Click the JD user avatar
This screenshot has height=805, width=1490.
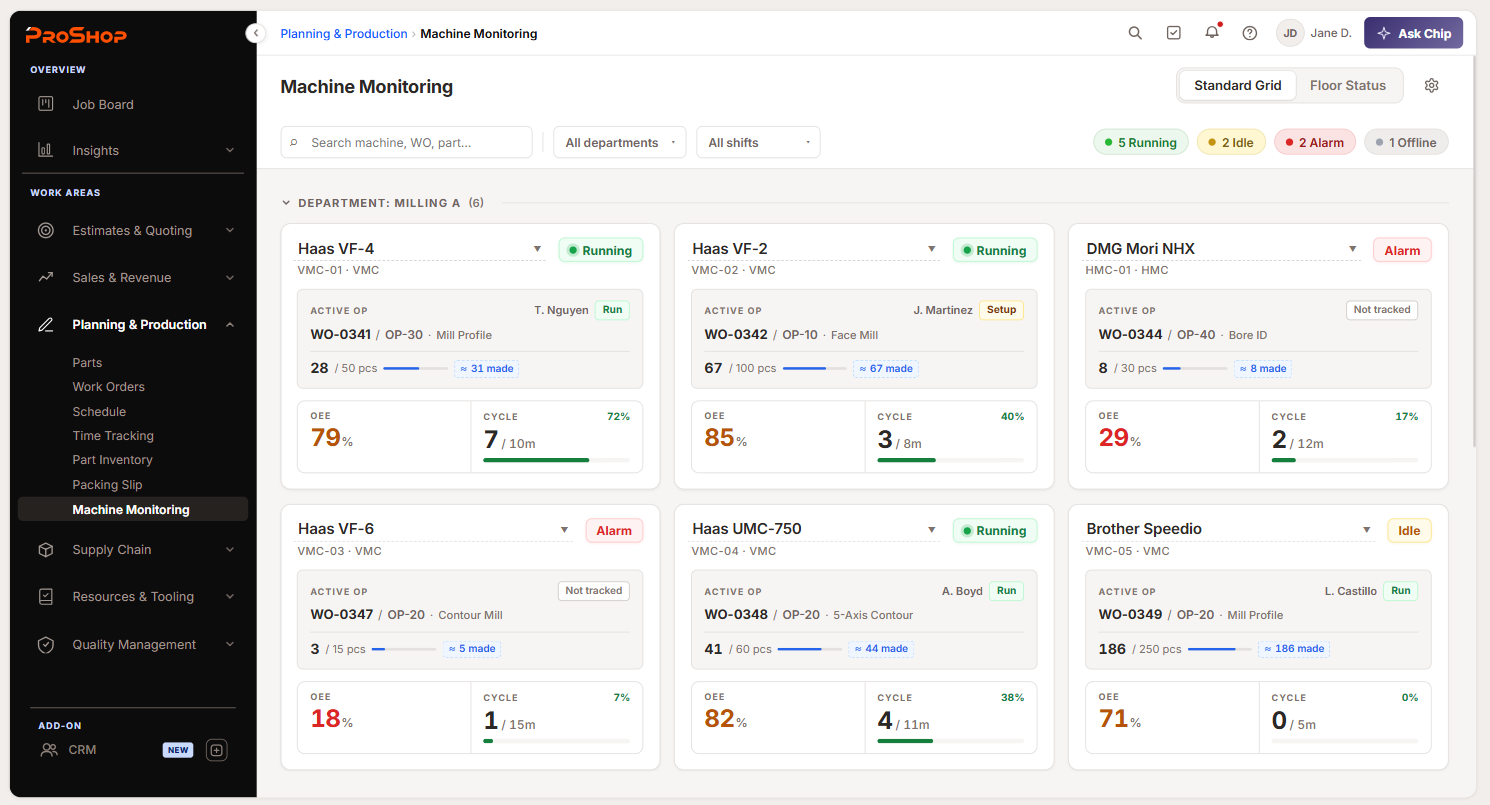click(x=1290, y=33)
